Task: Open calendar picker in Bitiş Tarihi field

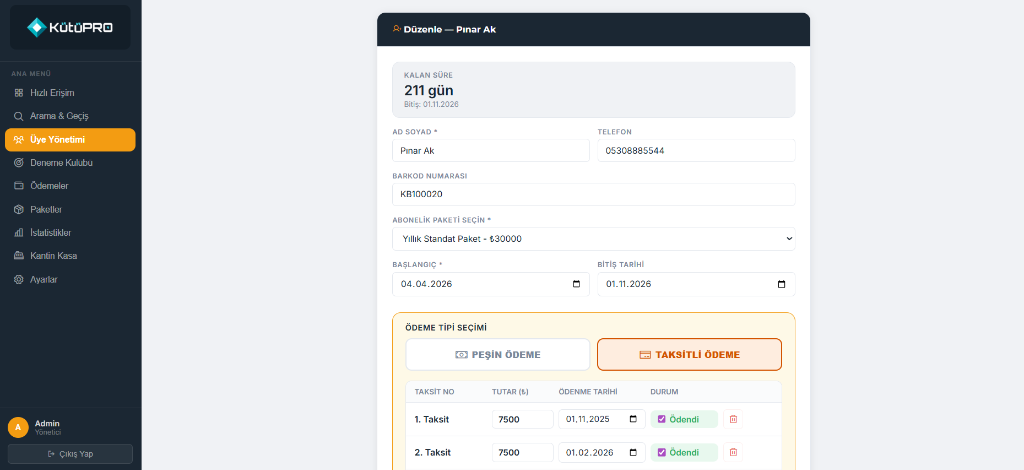Action: [781, 285]
